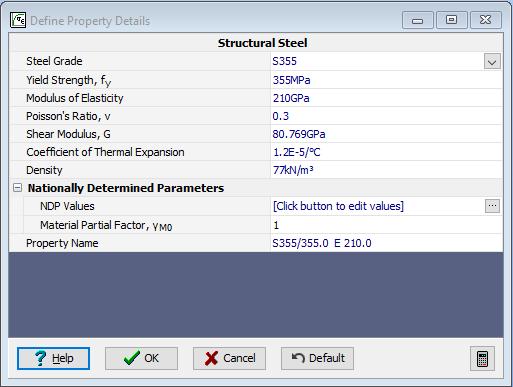Click the Structural Steel header
Screen dimensions: 513x387
coord(262,43)
